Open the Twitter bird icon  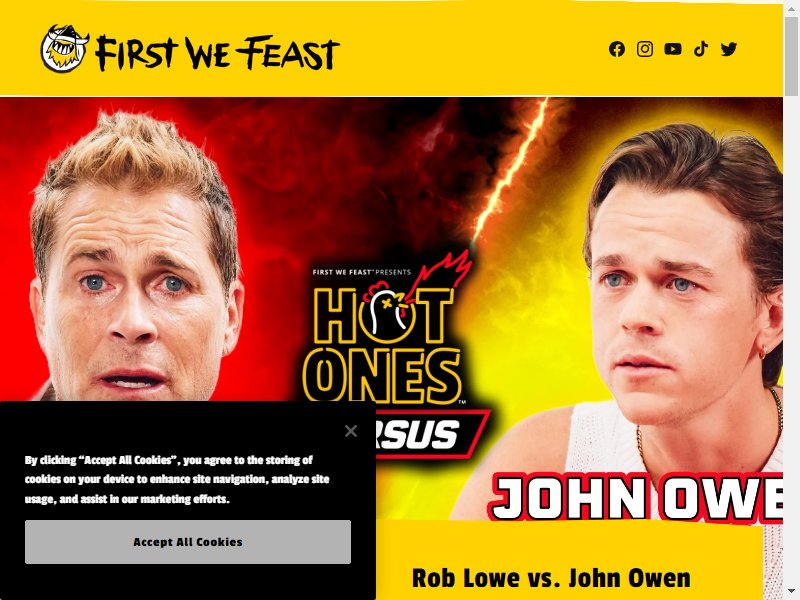point(729,49)
